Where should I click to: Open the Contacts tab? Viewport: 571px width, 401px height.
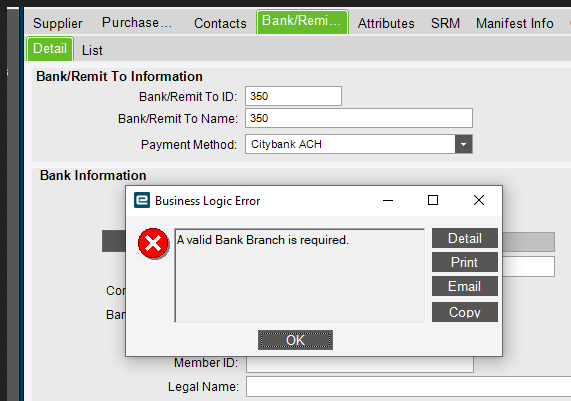(x=220, y=23)
